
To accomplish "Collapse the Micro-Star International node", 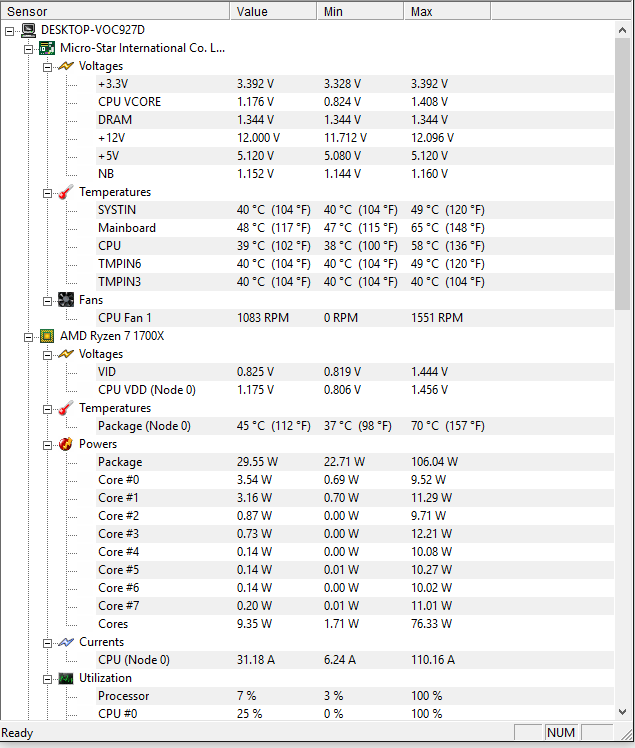I will 29,49.
